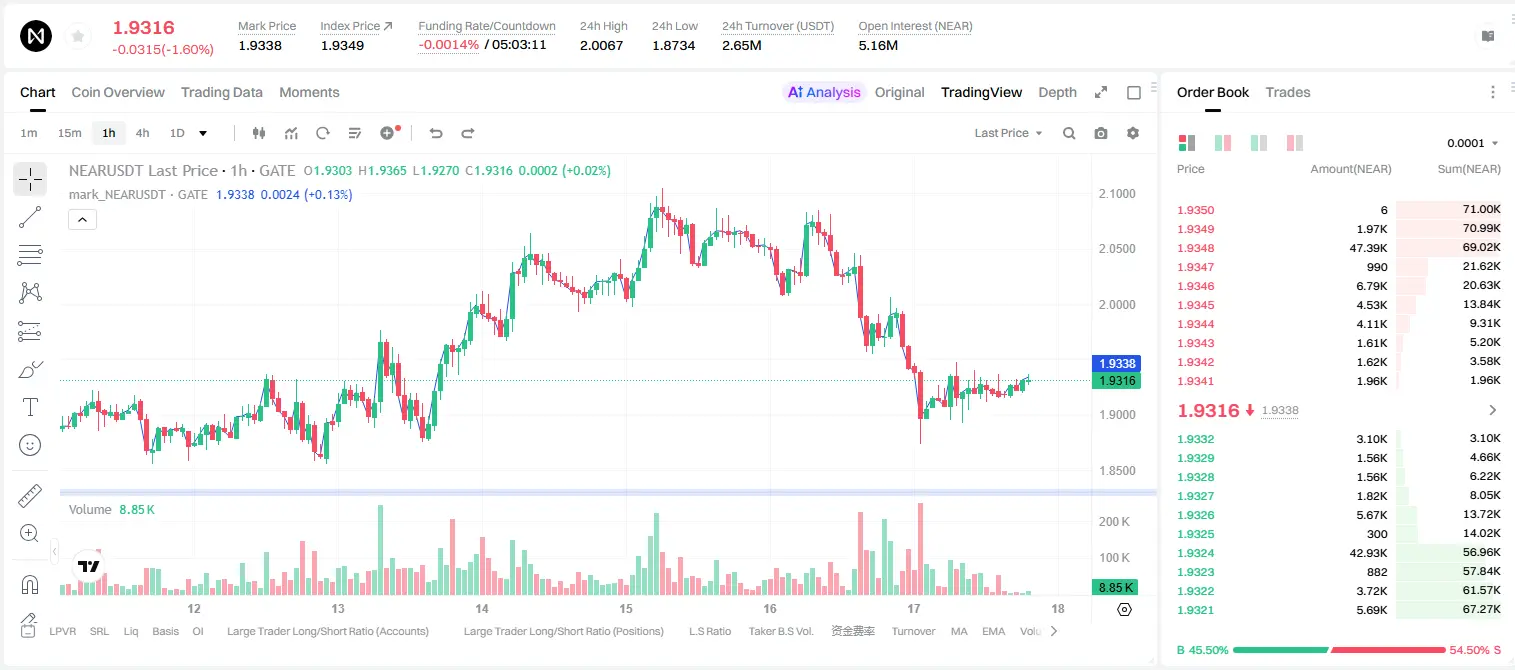Select the ruler measure tool
Viewport: 1515px width, 670px height.
coord(30,496)
